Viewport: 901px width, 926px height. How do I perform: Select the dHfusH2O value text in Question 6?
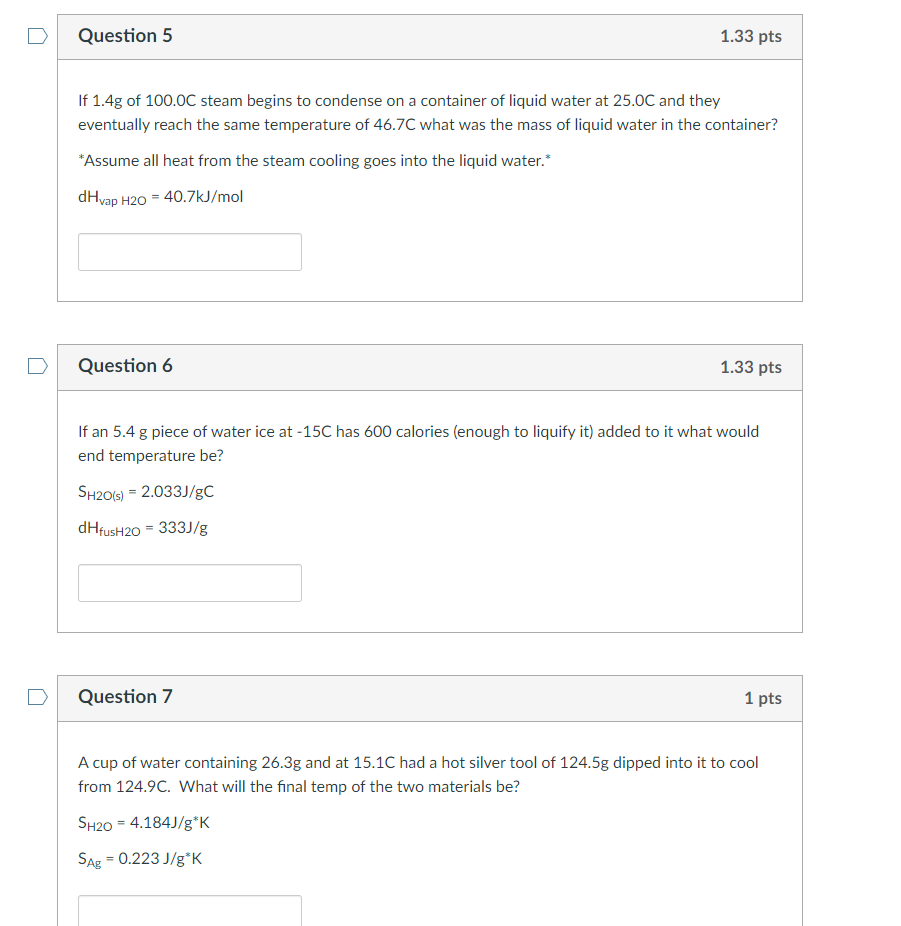[x=143, y=528]
